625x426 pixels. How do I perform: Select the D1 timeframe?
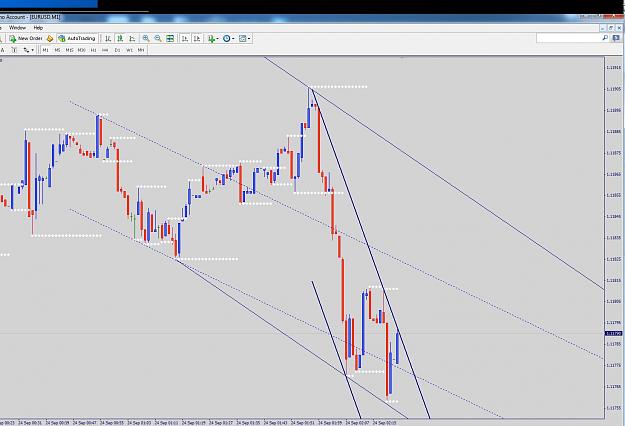point(117,50)
